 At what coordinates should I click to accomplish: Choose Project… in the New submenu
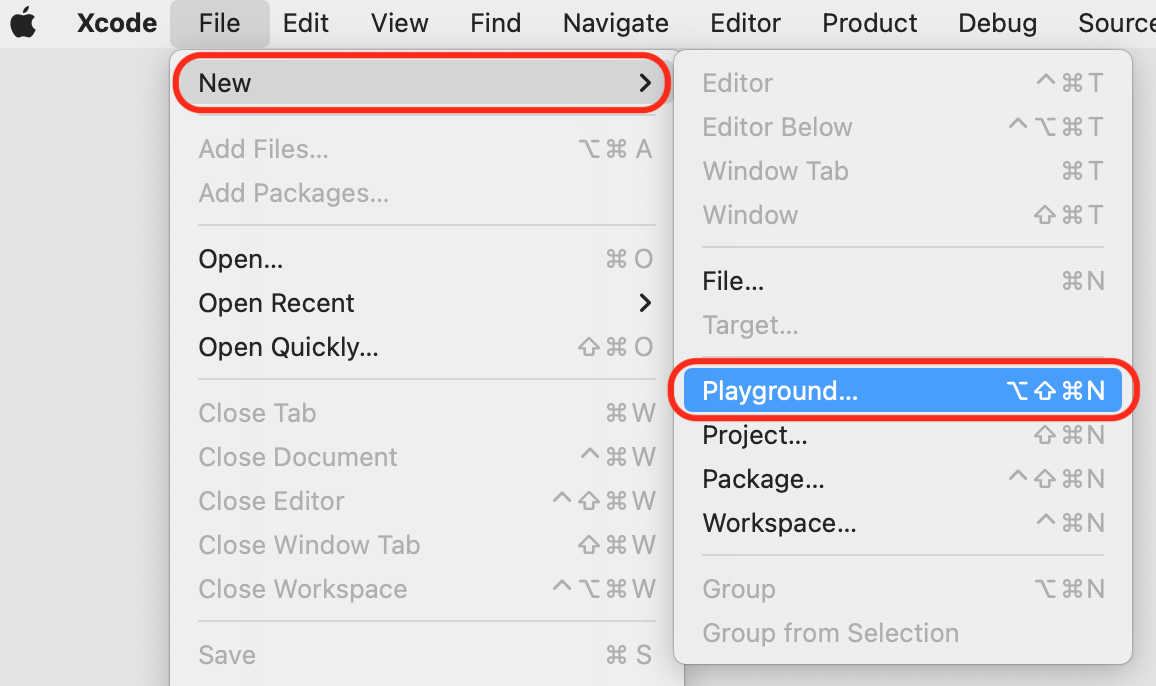point(755,435)
